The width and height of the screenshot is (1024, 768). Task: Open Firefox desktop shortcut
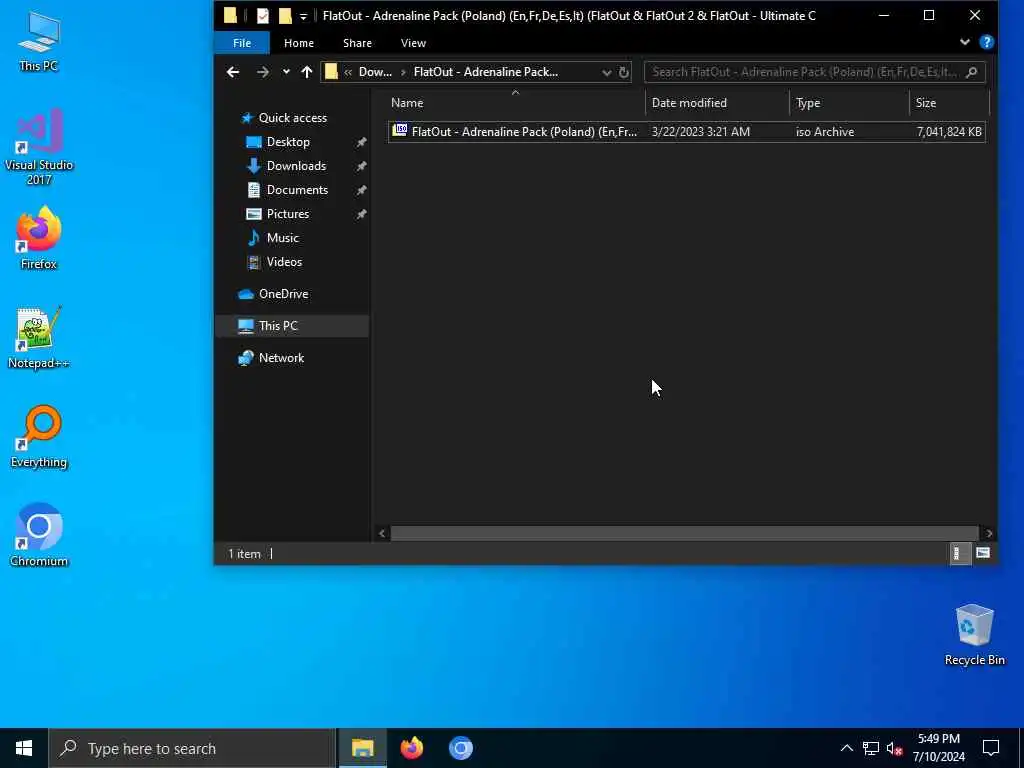[x=39, y=237]
